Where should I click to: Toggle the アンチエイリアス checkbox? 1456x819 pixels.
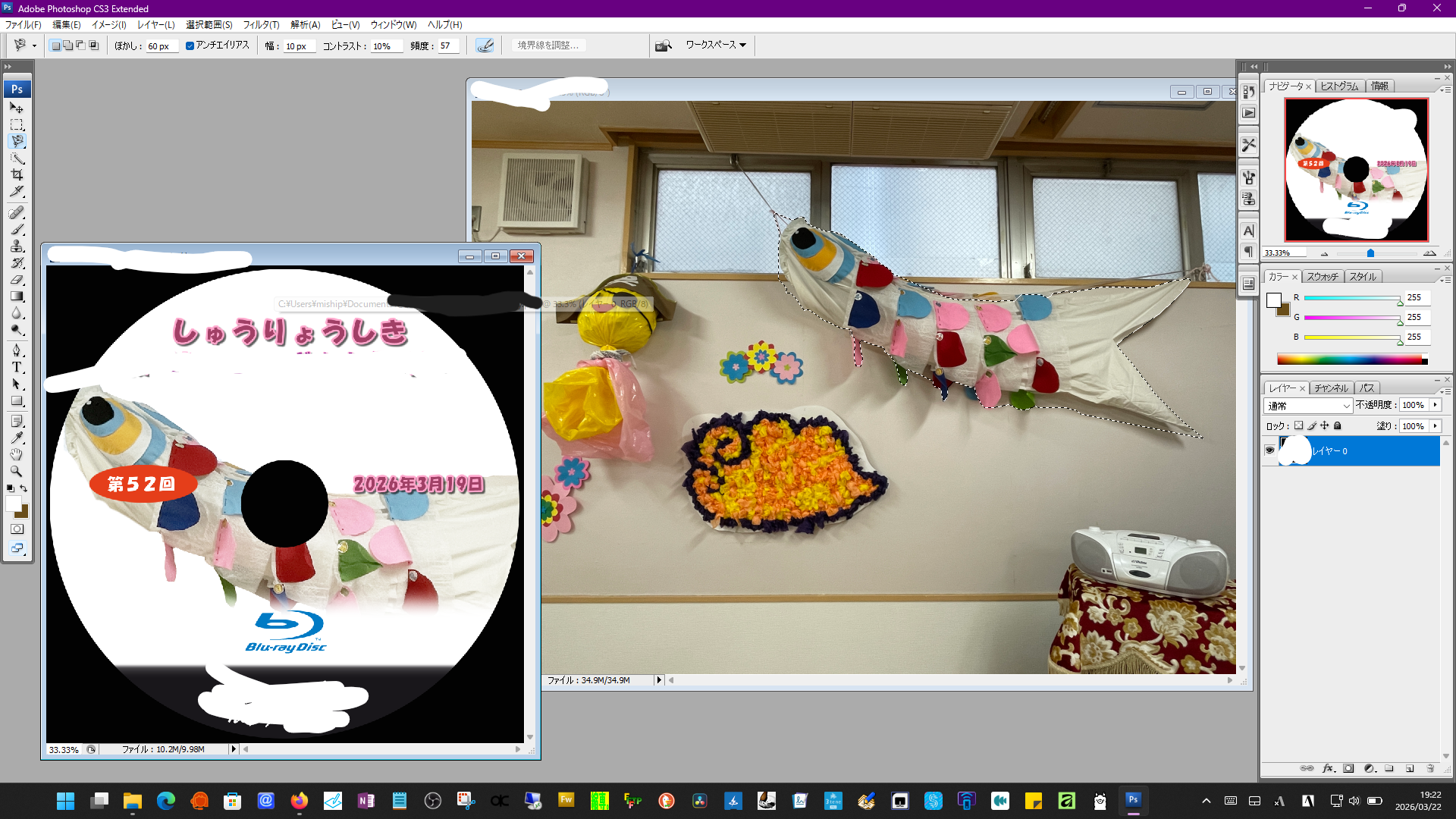pos(190,45)
